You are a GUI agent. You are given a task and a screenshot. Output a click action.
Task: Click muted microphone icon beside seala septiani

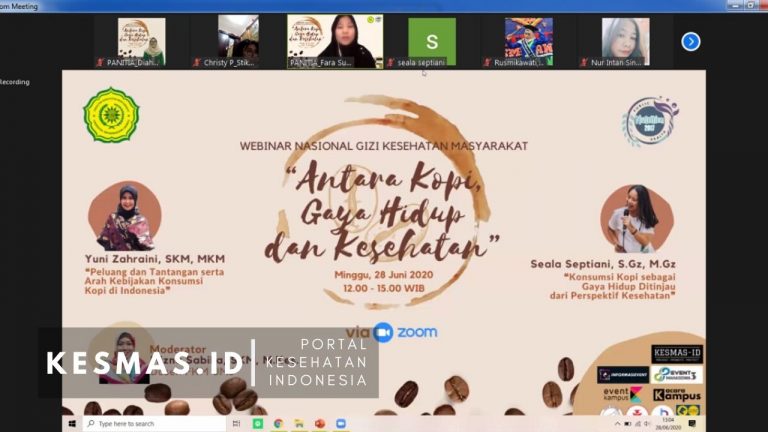tap(390, 63)
